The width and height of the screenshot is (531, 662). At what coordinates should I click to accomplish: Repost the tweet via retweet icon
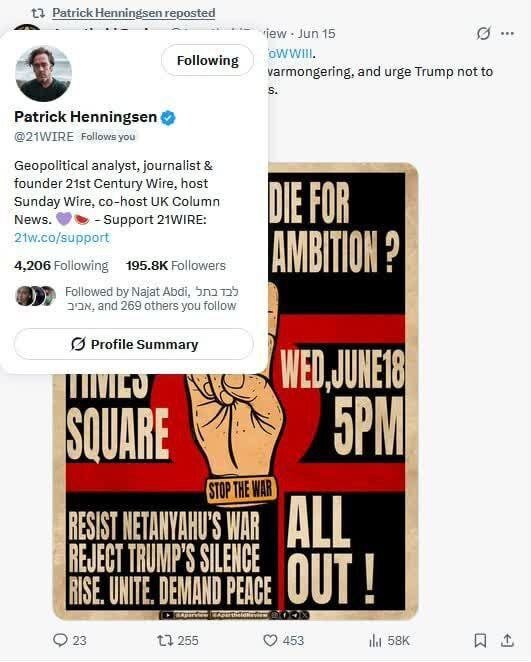click(165, 640)
